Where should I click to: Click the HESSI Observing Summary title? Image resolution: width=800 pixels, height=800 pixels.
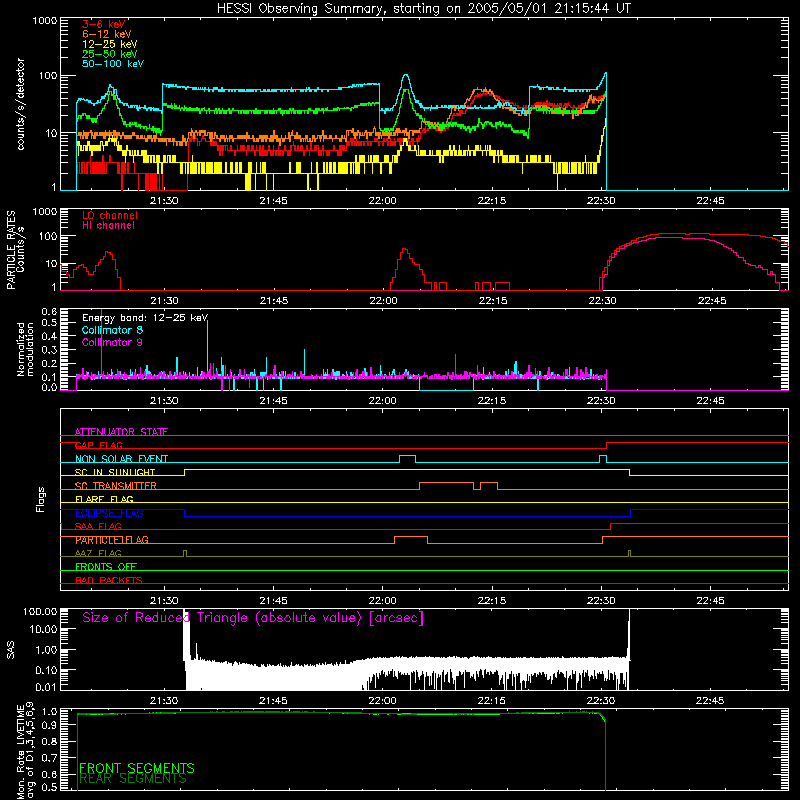coord(424,9)
